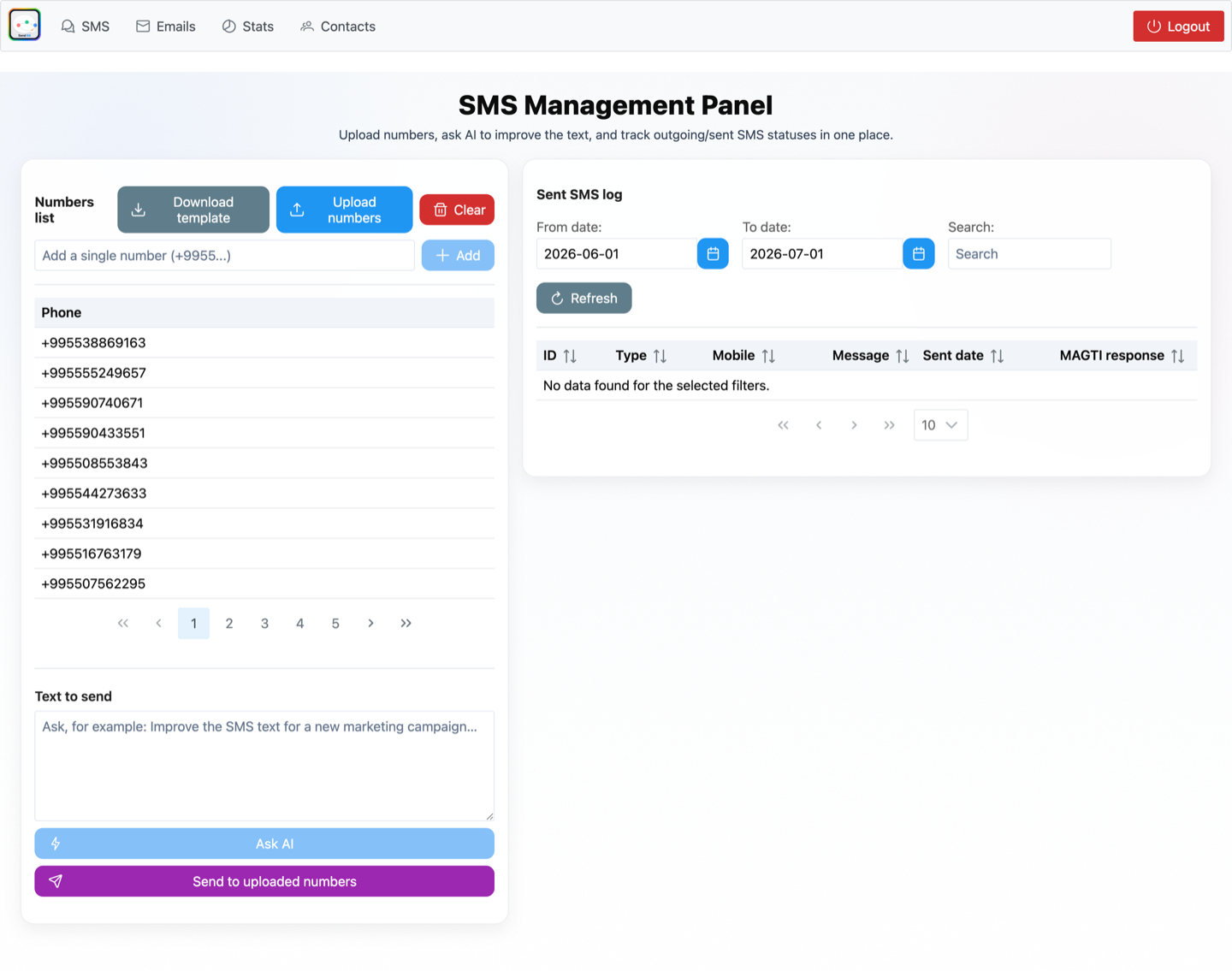Clear the numbers list
The height and width of the screenshot is (971, 1232).
(x=457, y=210)
